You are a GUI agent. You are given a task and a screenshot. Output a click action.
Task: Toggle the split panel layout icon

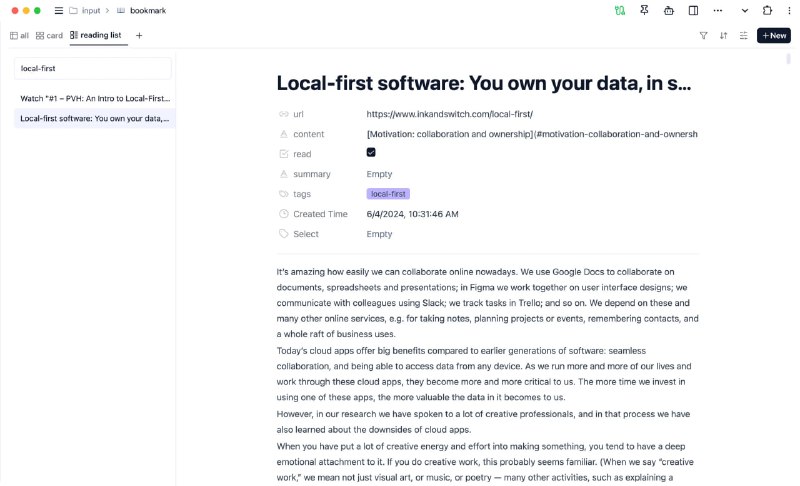(693, 10)
